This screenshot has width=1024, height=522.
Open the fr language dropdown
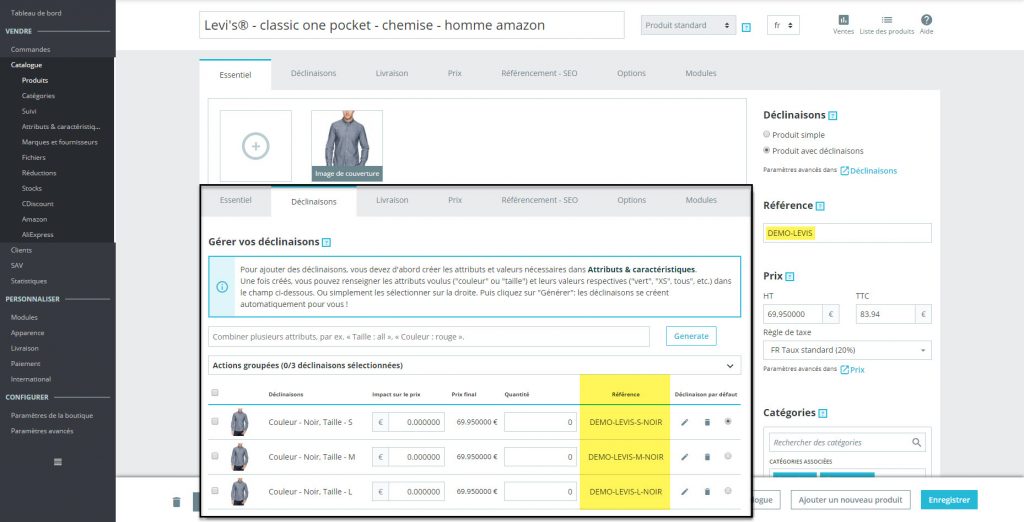783,25
